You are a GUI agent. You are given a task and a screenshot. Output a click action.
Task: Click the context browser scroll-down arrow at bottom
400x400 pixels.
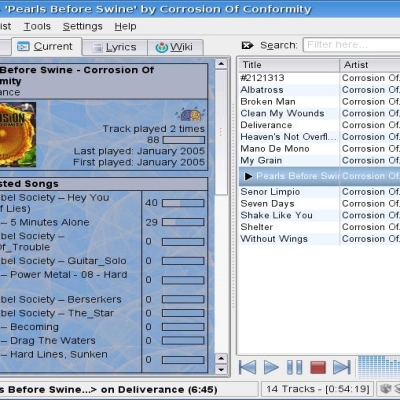(x=221, y=370)
